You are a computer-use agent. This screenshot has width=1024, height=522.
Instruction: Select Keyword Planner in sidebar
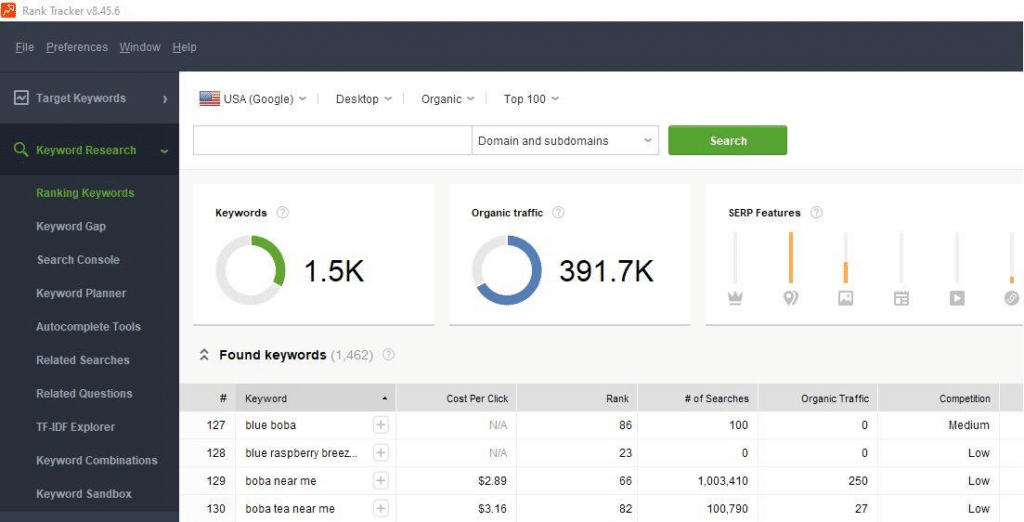[81, 293]
